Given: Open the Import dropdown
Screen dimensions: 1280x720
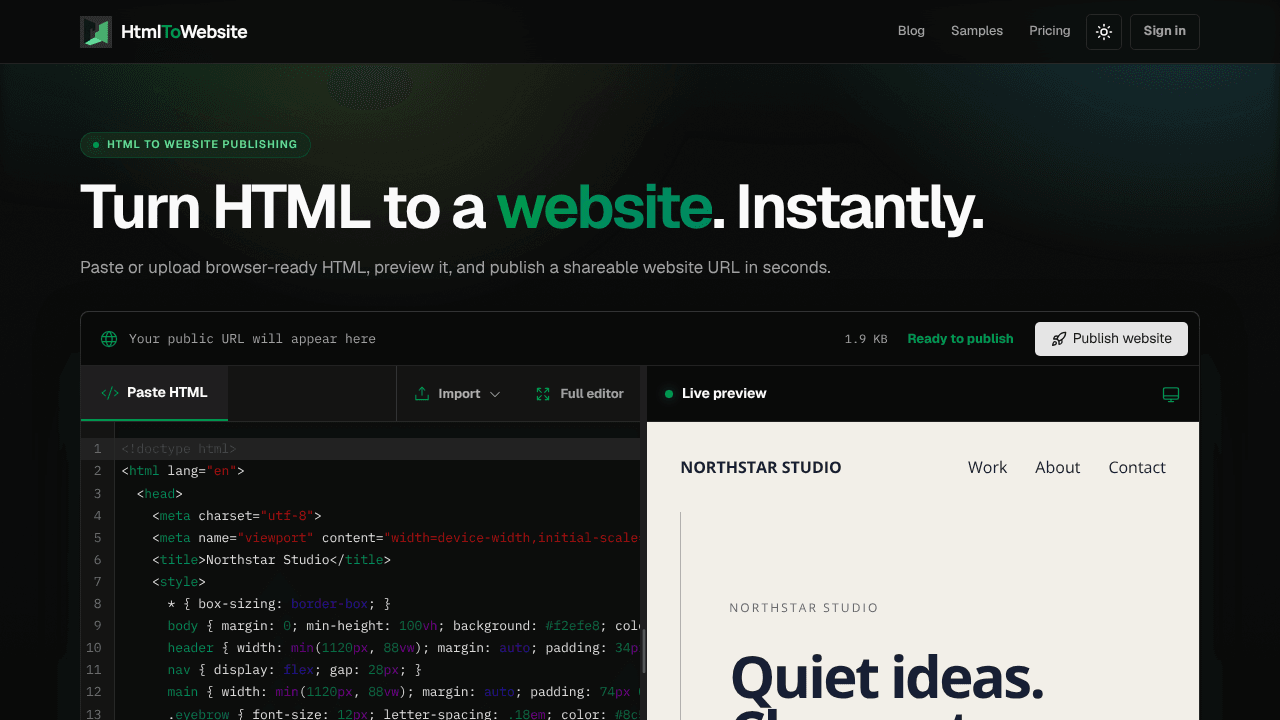Looking at the screenshot, I should coord(457,394).
